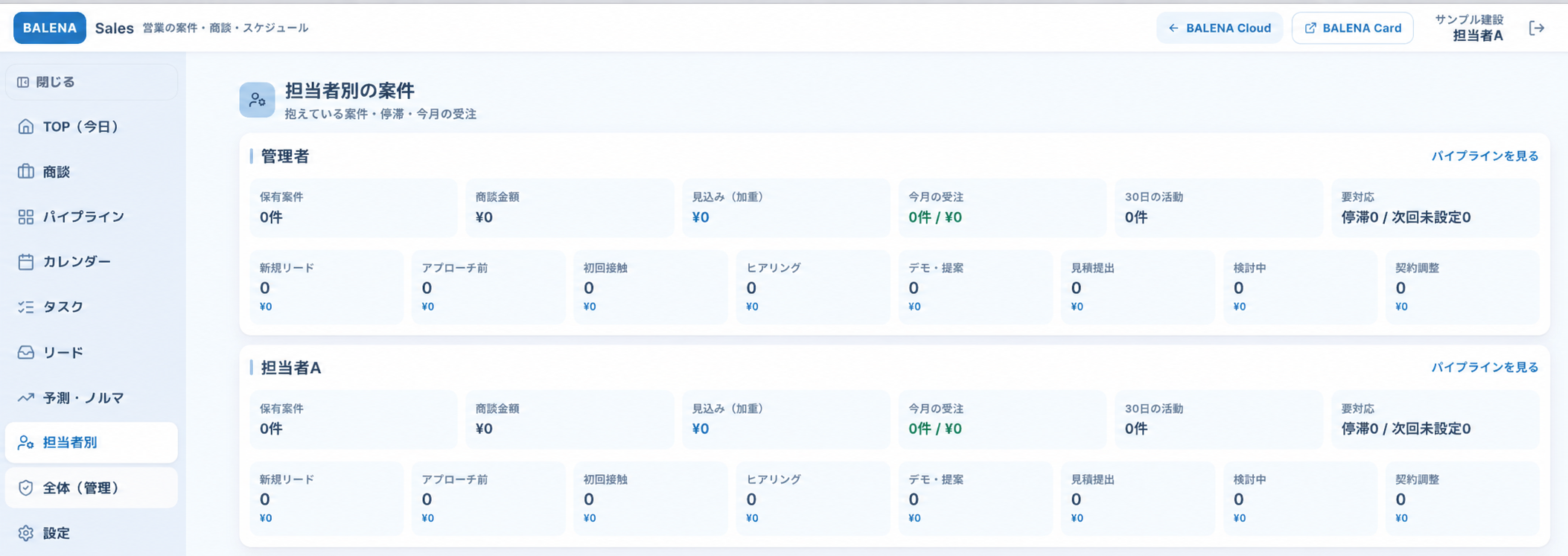Click the logout icon at top right
The height and width of the screenshot is (556, 1568).
[1537, 28]
